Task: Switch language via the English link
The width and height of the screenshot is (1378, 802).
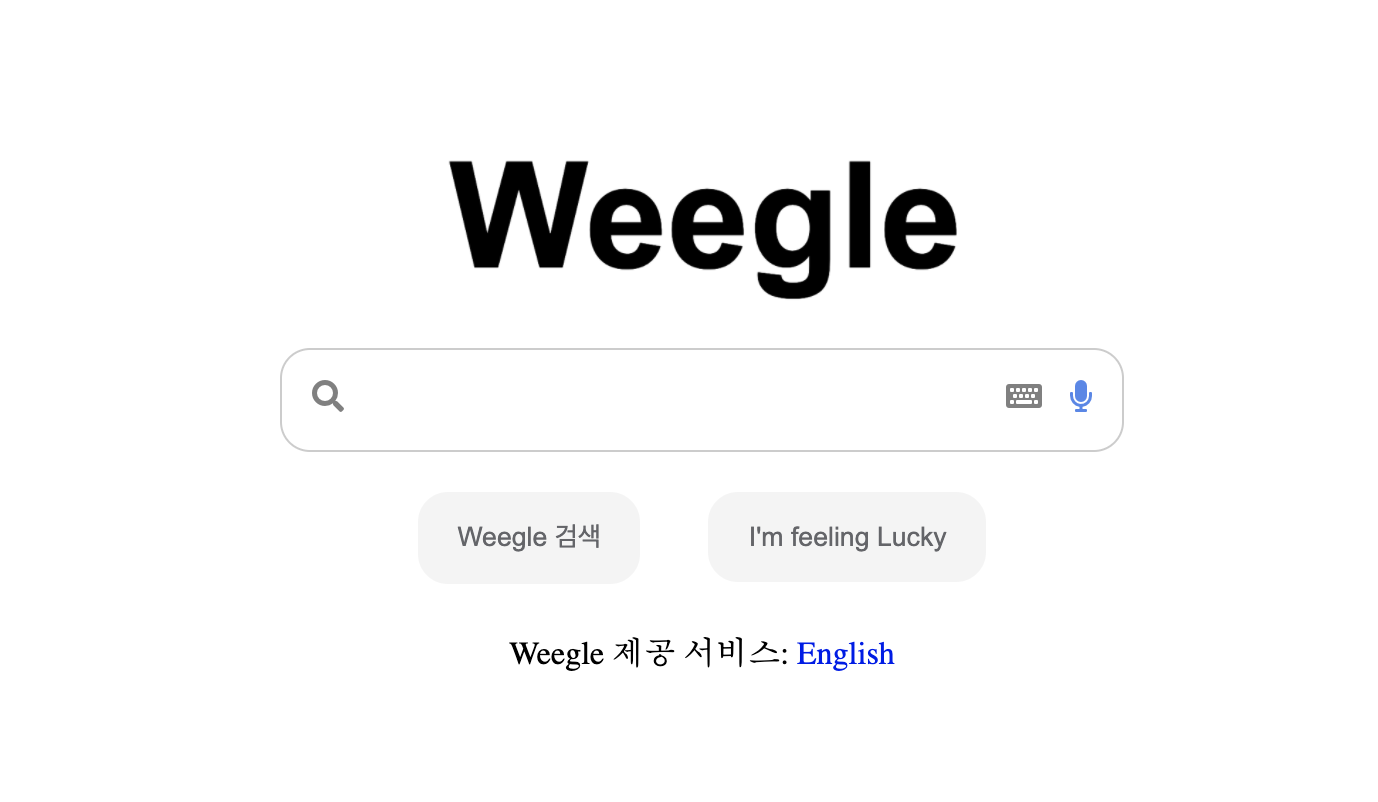Action: click(x=846, y=653)
